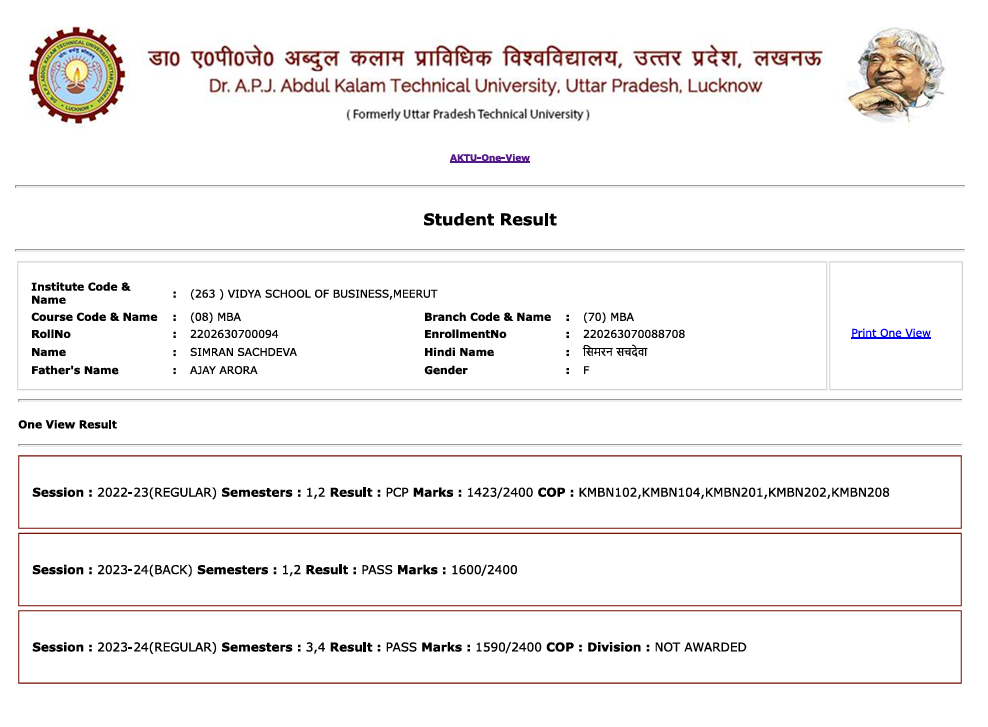
Task: Click the COP codes list starting KMBN102
Action: [x=733, y=492]
